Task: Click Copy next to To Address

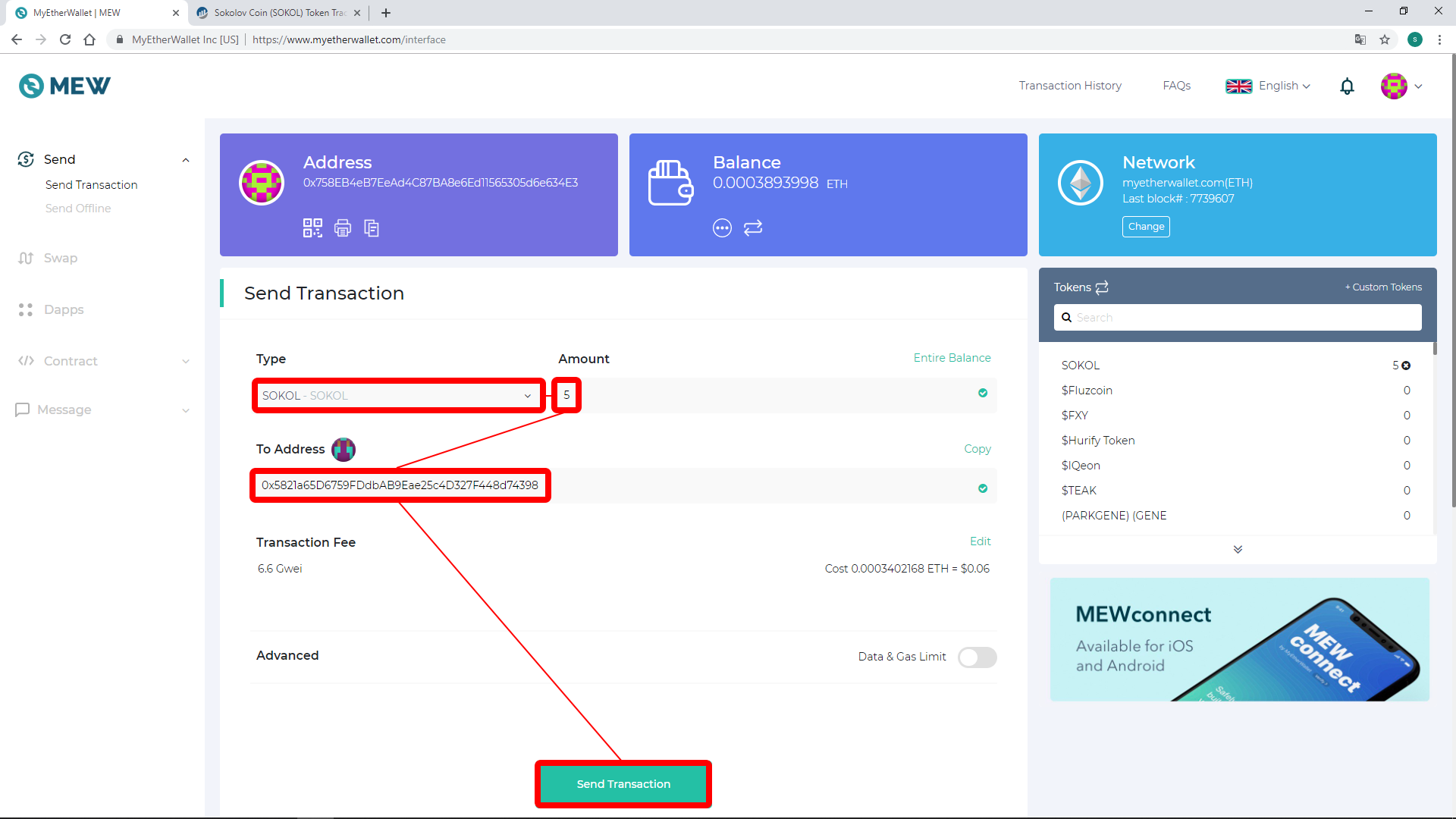Action: coord(977,449)
